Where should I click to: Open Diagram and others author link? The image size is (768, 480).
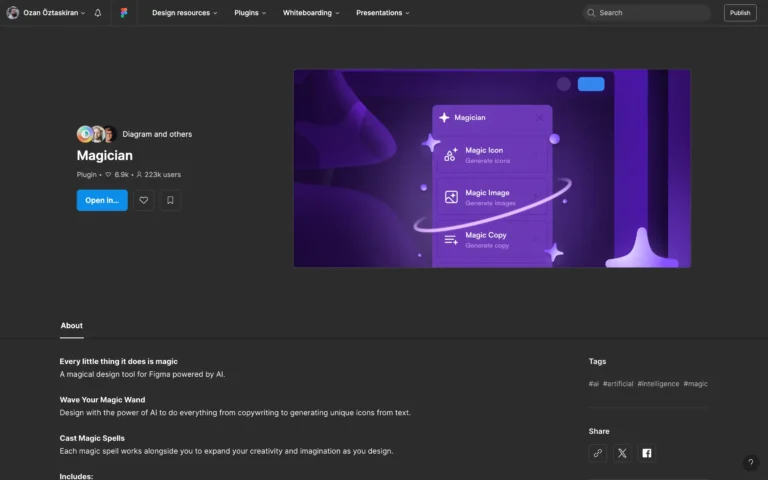click(x=157, y=134)
